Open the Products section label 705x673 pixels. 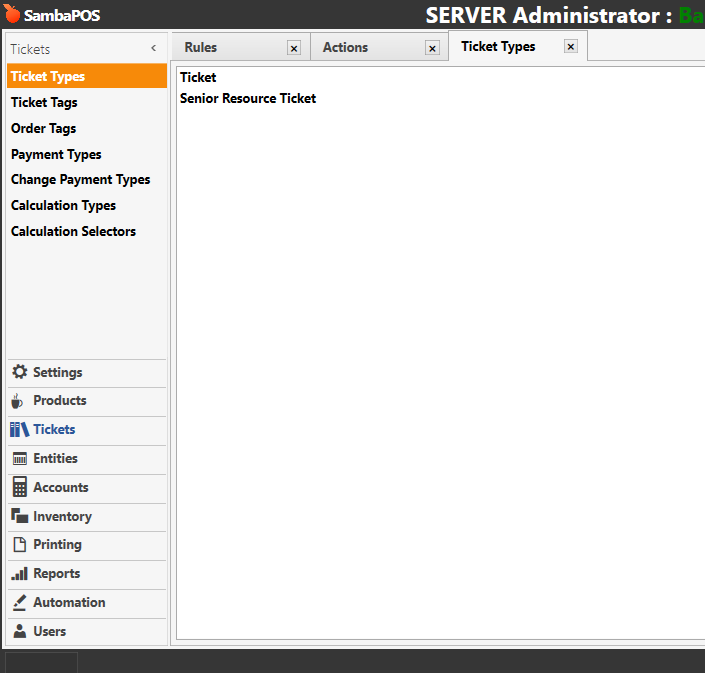(x=60, y=400)
